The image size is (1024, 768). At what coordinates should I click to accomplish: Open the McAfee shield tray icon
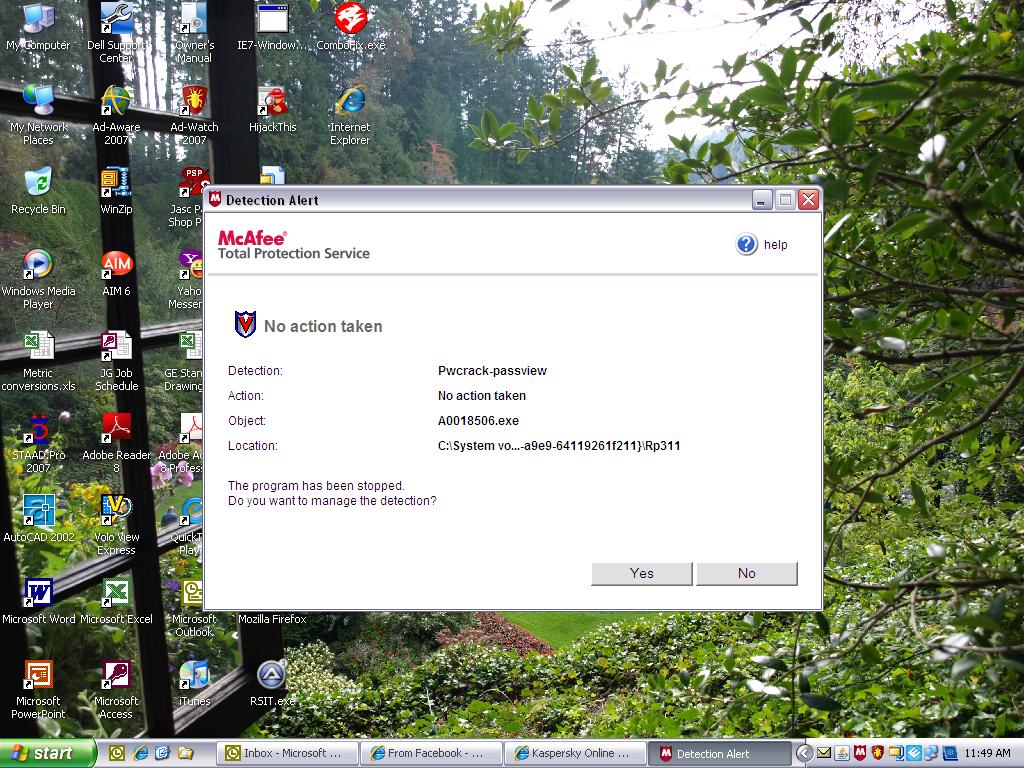(x=860, y=754)
